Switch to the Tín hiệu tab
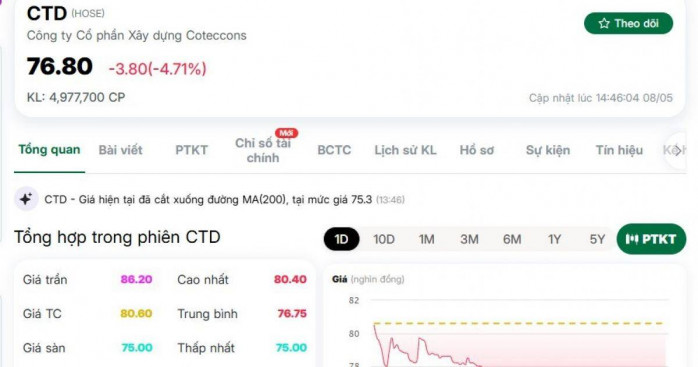The width and height of the screenshot is (698, 367). 619,150
